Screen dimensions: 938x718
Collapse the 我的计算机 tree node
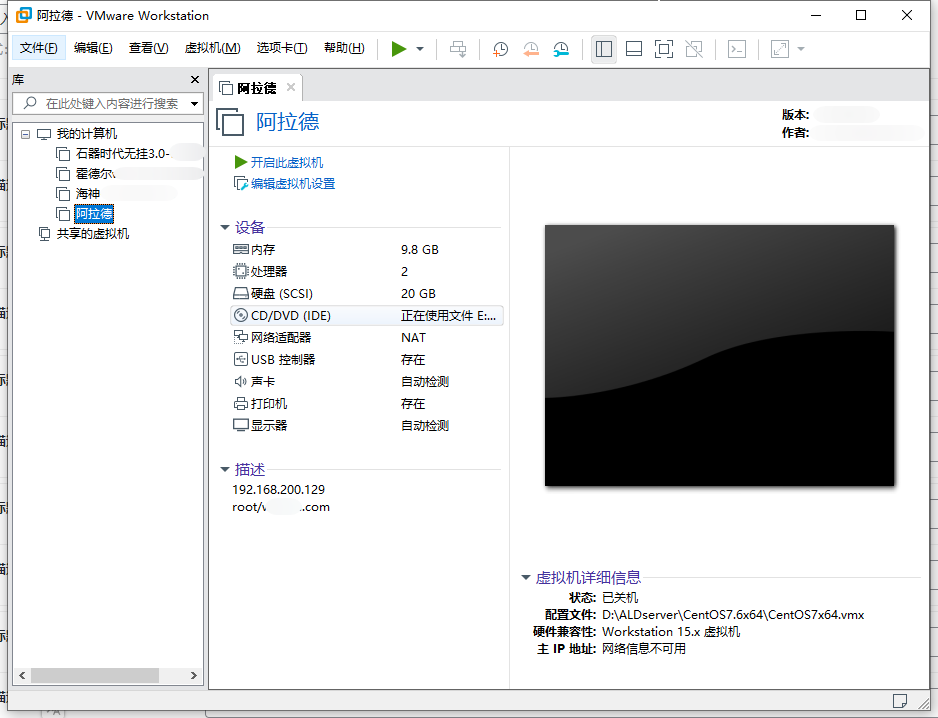click(x=25, y=134)
